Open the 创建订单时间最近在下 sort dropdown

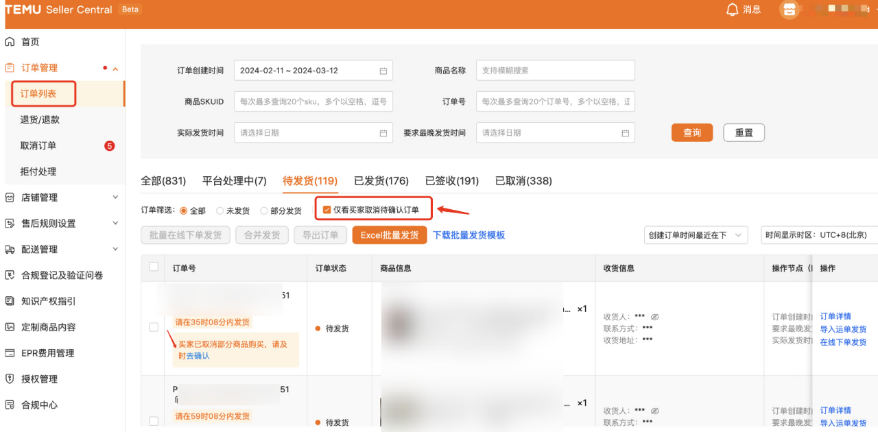(696, 235)
